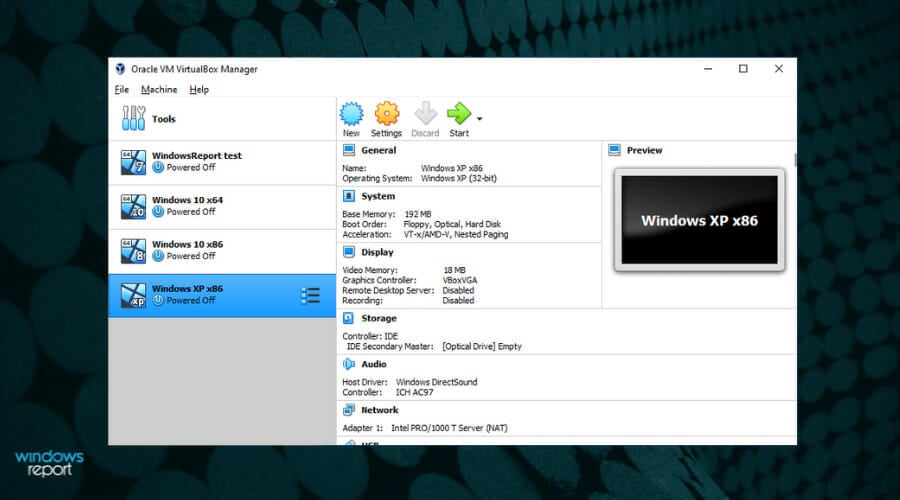This screenshot has width=900, height=500.
Task: Select the Windows 10 x86 VM icon
Action: click(x=133, y=251)
